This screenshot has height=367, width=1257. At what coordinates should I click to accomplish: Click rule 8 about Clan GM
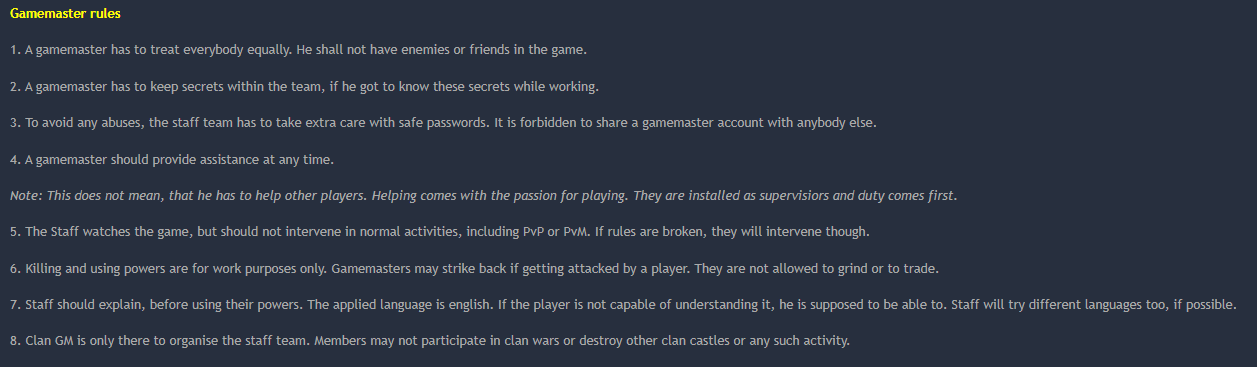[x=430, y=341]
